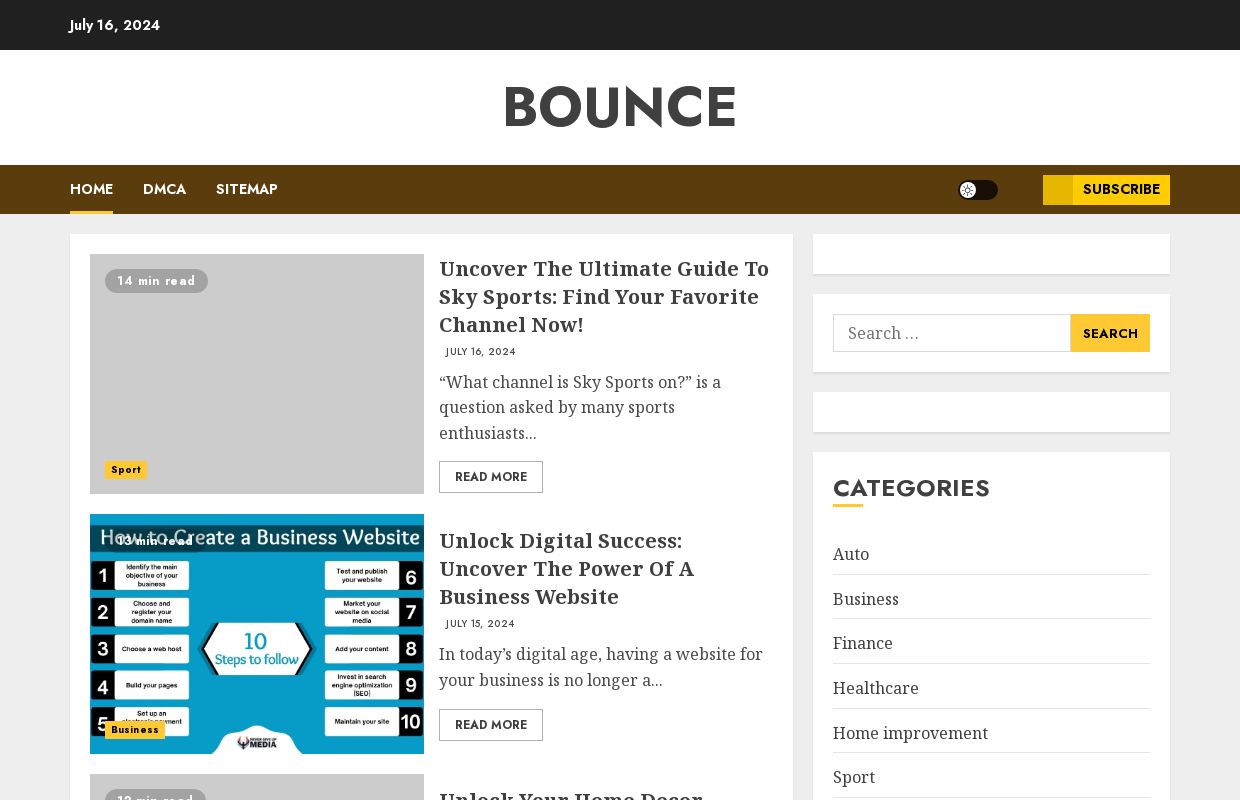Open the Business category in sidebar
The width and height of the screenshot is (1240, 800).
click(x=866, y=599)
